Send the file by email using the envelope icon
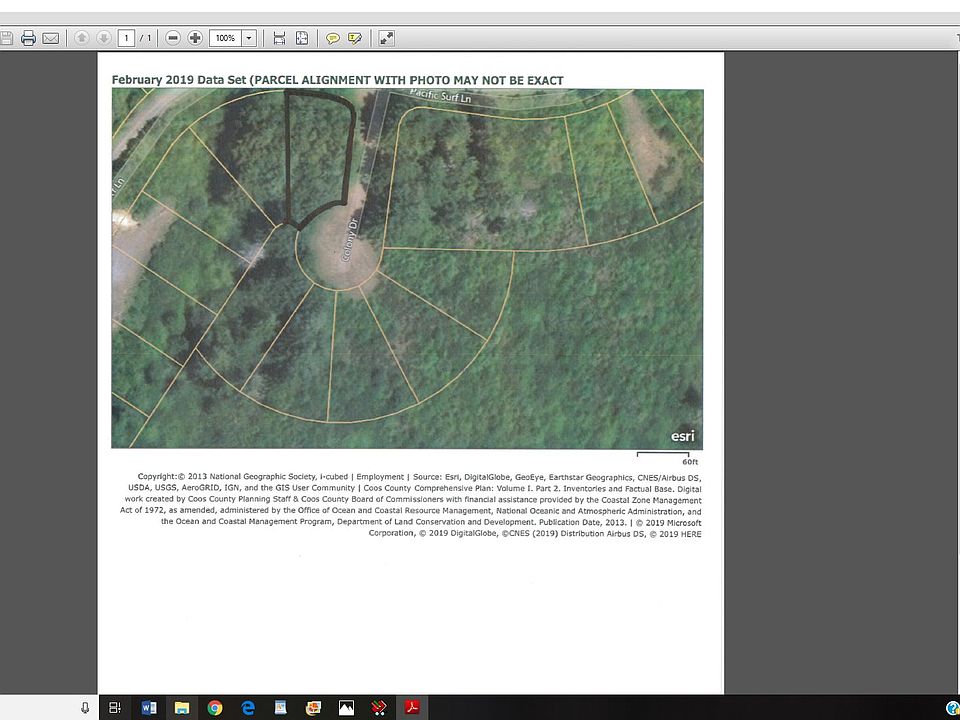The width and height of the screenshot is (960, 720). 51,39
